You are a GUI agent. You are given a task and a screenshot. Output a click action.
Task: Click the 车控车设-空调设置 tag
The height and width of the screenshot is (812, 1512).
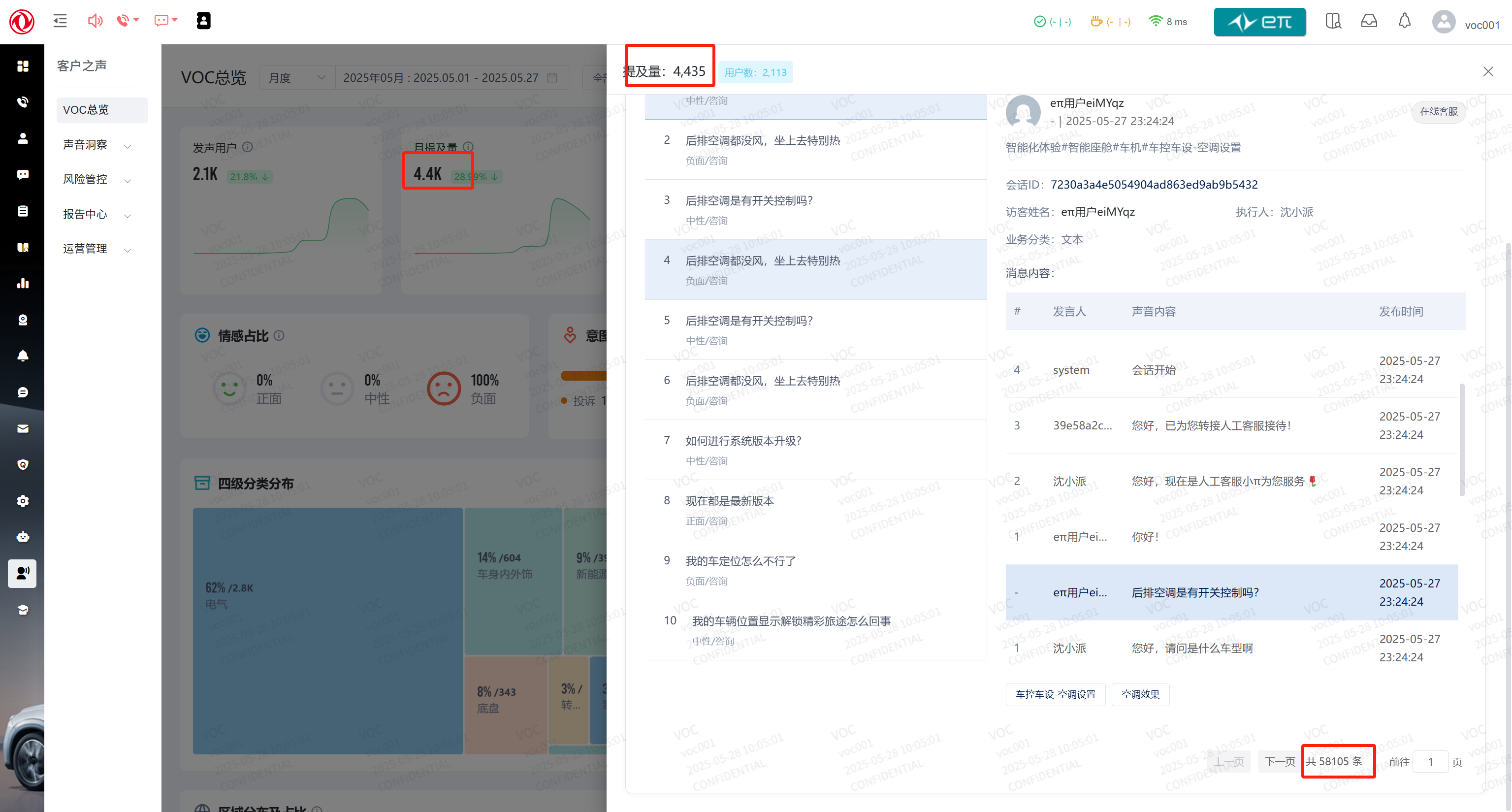tap(1056, 695)
